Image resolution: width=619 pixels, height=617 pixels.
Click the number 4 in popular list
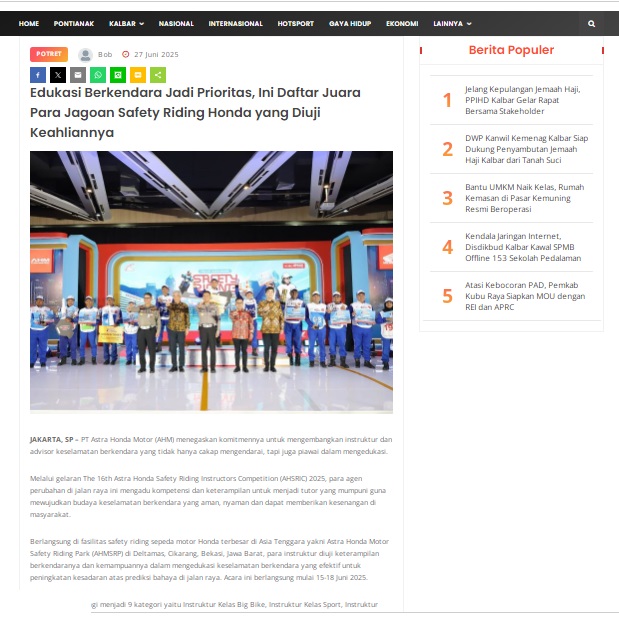(x=447, y=247)
